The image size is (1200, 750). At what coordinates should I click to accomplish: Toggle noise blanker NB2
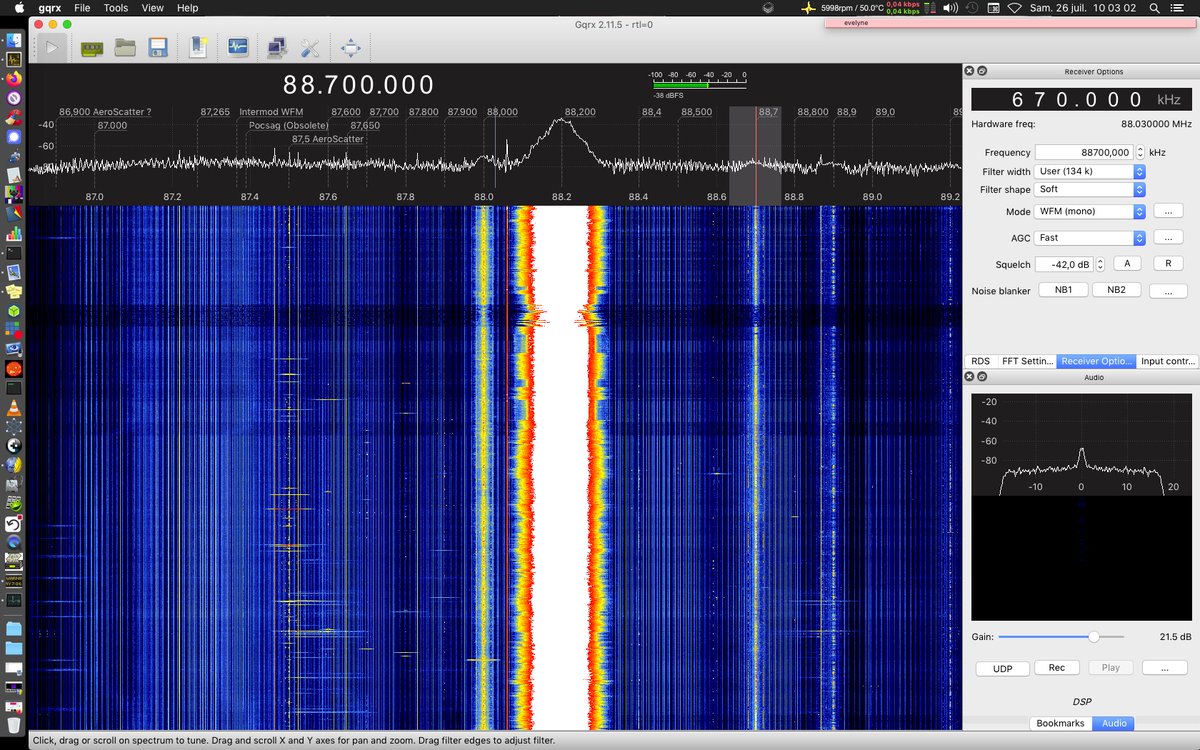1116,290
